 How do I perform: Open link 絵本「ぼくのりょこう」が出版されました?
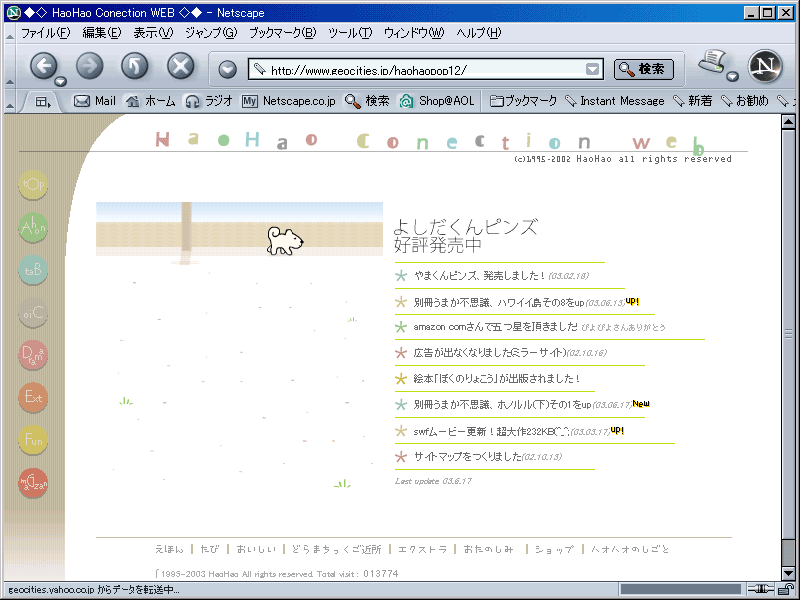[x=497, y=379]
